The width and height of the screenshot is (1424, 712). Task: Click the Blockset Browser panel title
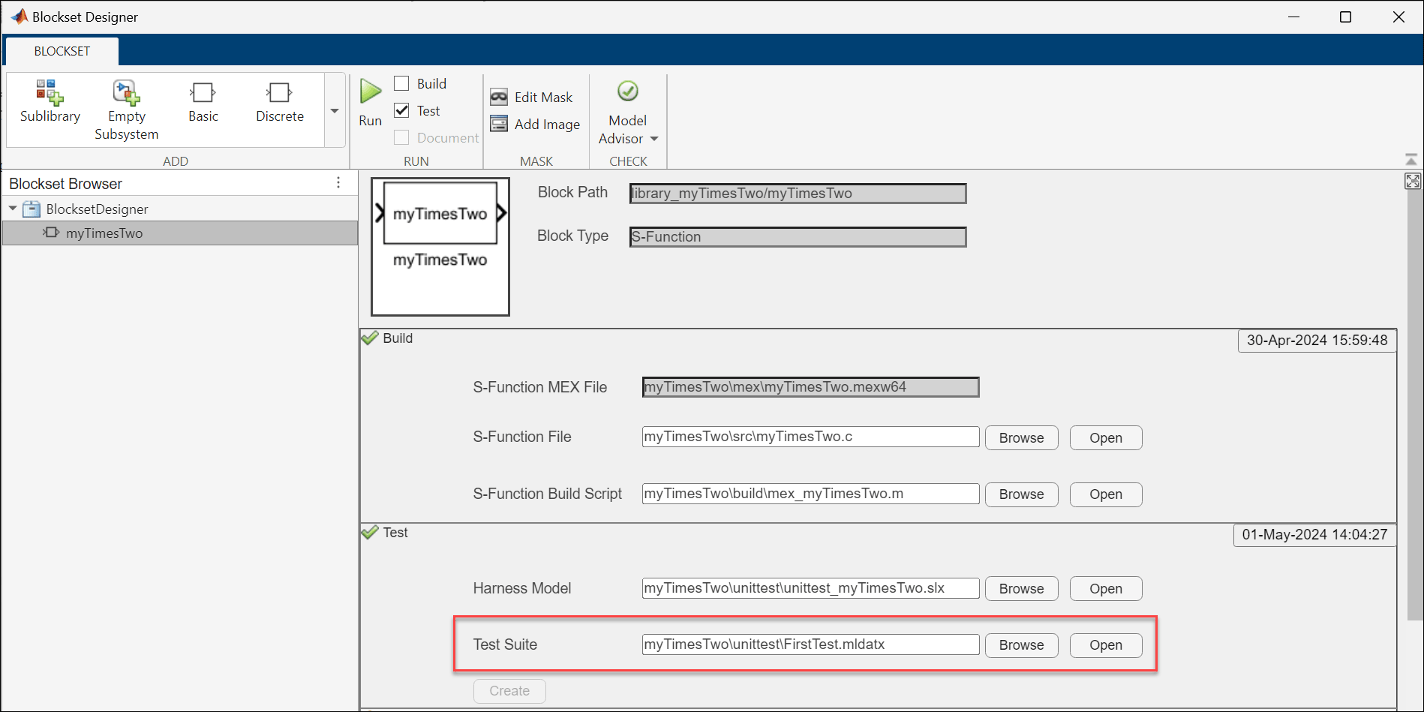pos(66,184)
